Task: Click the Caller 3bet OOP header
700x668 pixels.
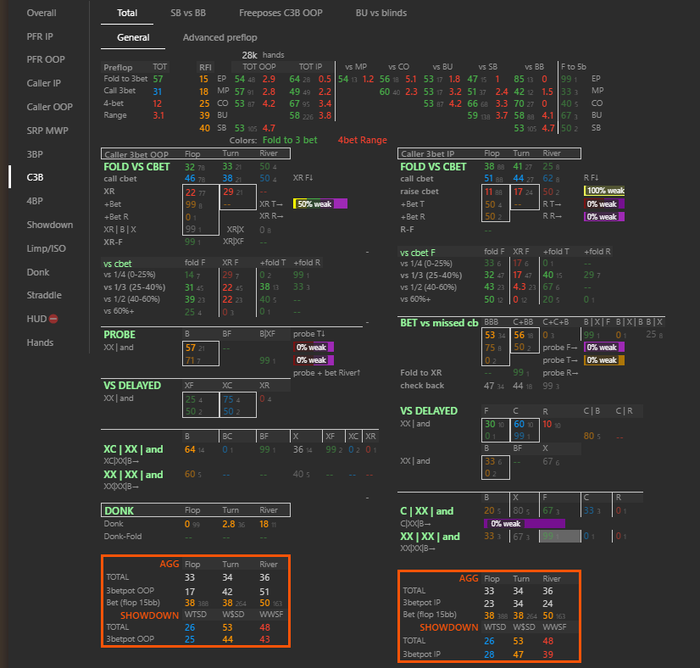Action: point(196,154)
